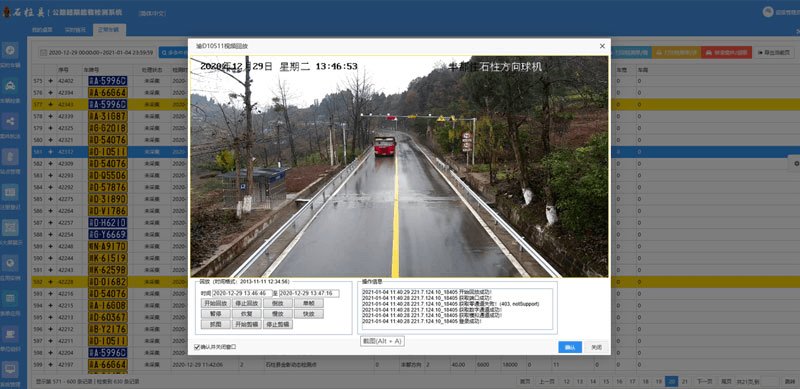Pause playback with the 暂停 button
The height and width of the screenshot is (389, 800).
[215, 313]
